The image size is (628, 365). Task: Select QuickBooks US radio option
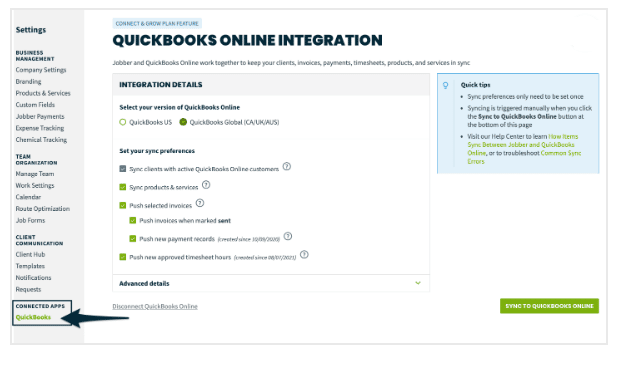tap(123, 122)
